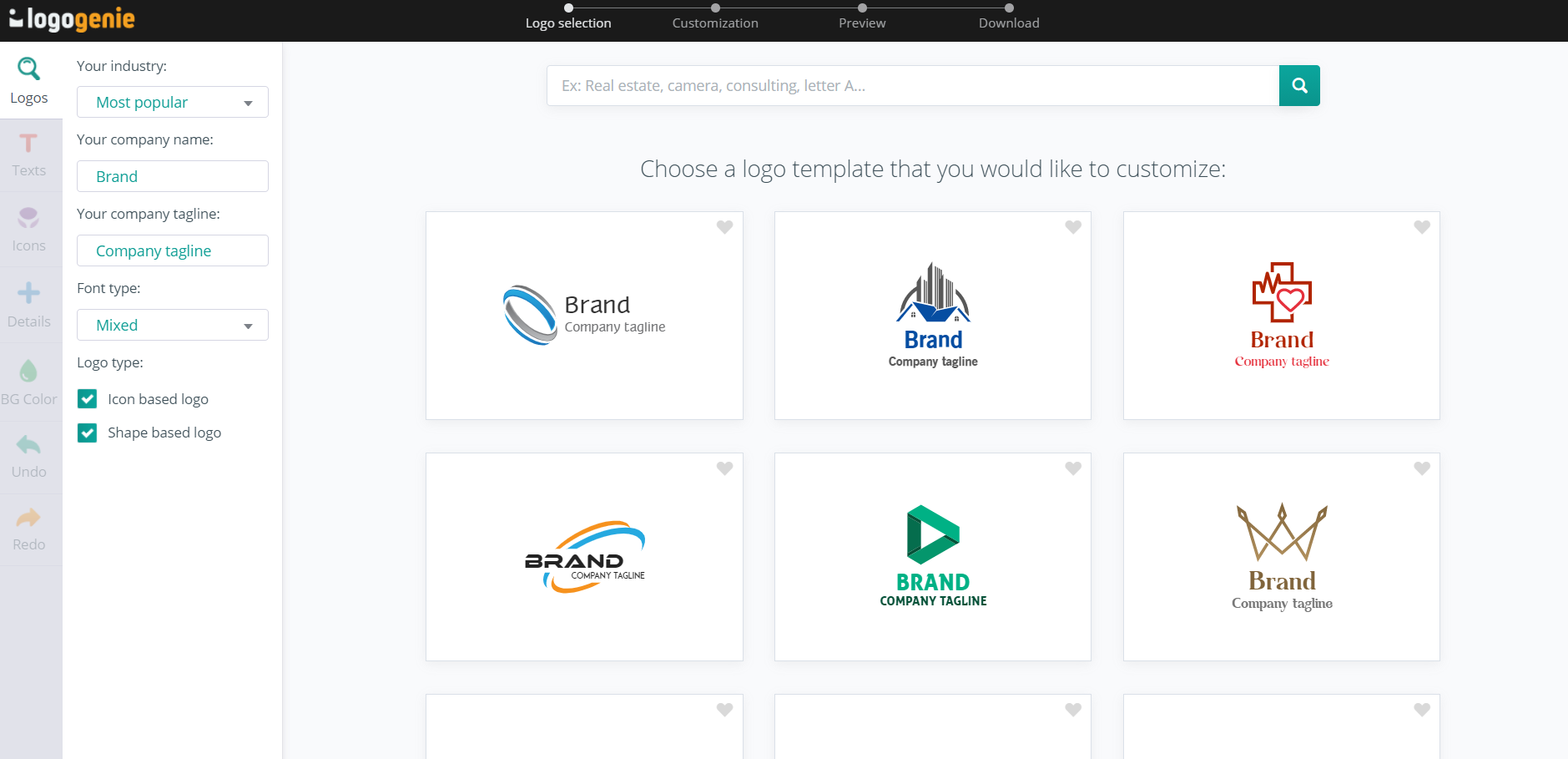The width and height of the screenshot is (1568, 759).
Task: Uncheck the Shape based logo checkbox
Action: pyautogui.click(x=88, y=433)
